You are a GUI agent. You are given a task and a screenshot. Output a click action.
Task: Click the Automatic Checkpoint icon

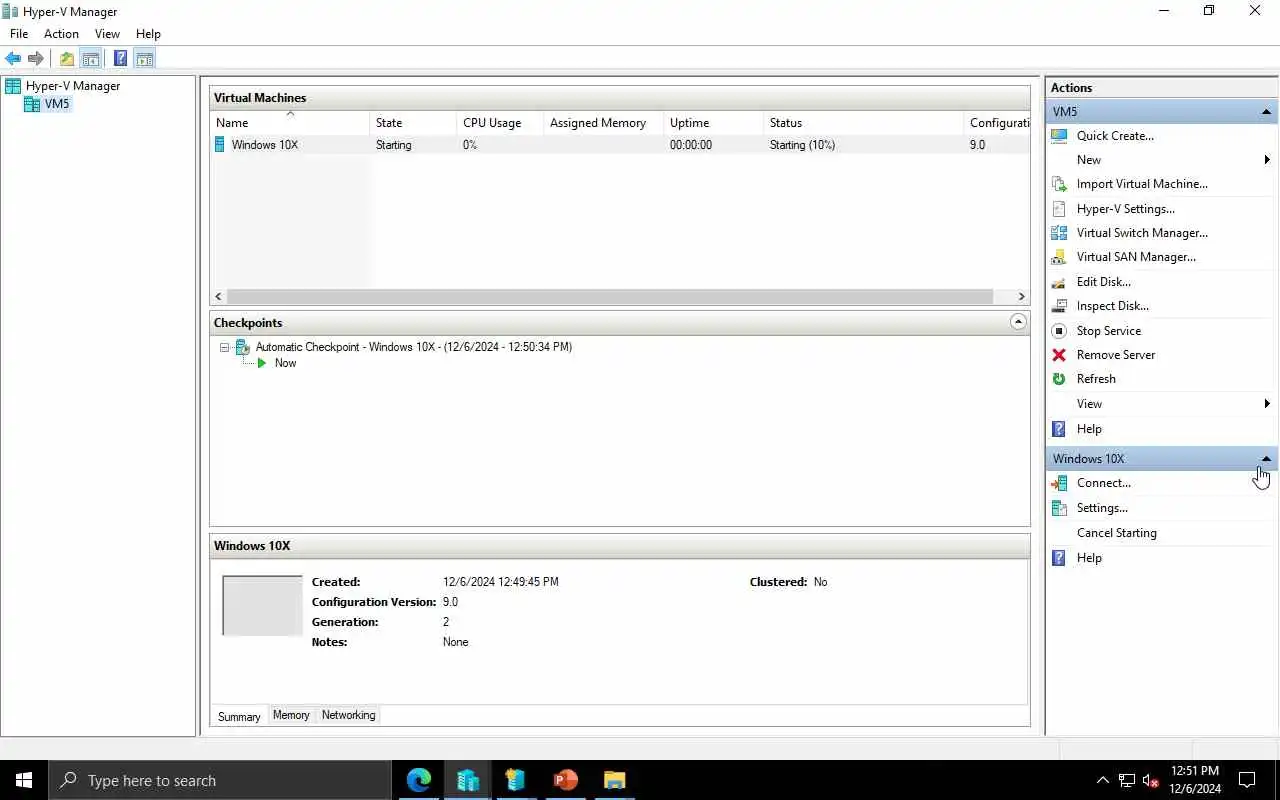coord(242,347)
